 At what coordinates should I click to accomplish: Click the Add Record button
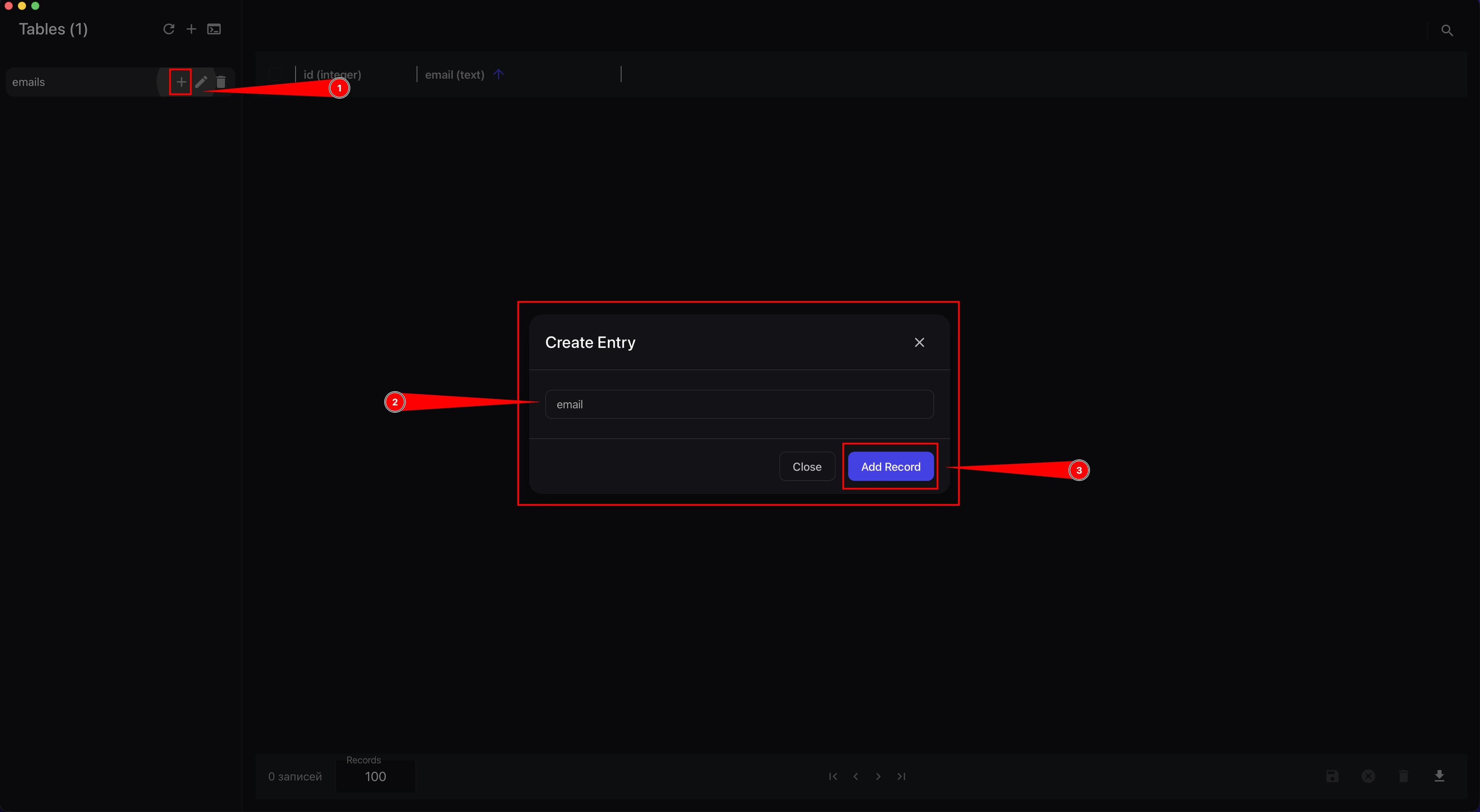[x=891, y=467]
